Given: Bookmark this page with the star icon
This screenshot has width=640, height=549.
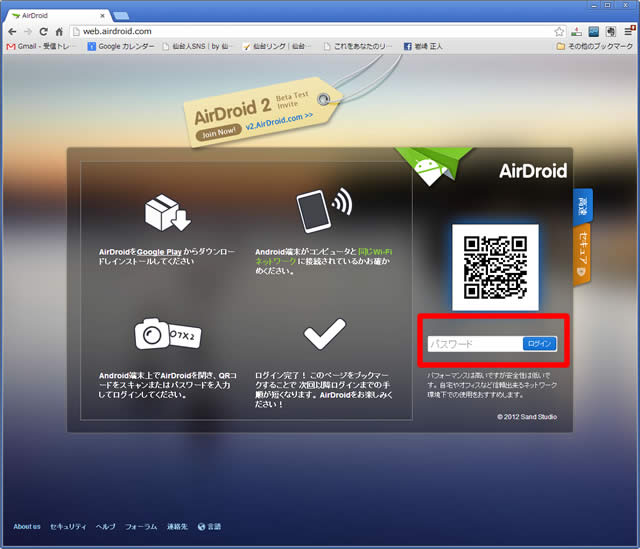Looking at the screenshot, I should tap(559, 31).
